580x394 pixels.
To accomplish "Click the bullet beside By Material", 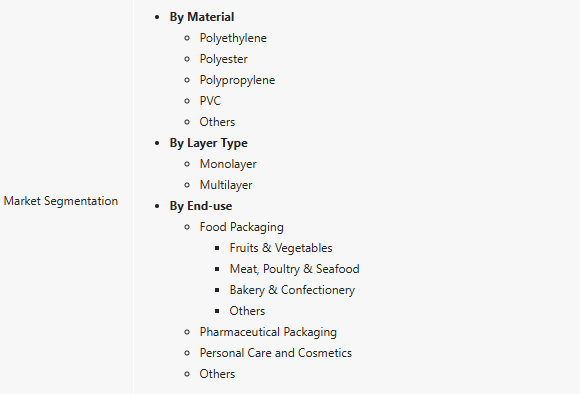I will point(157,17).
